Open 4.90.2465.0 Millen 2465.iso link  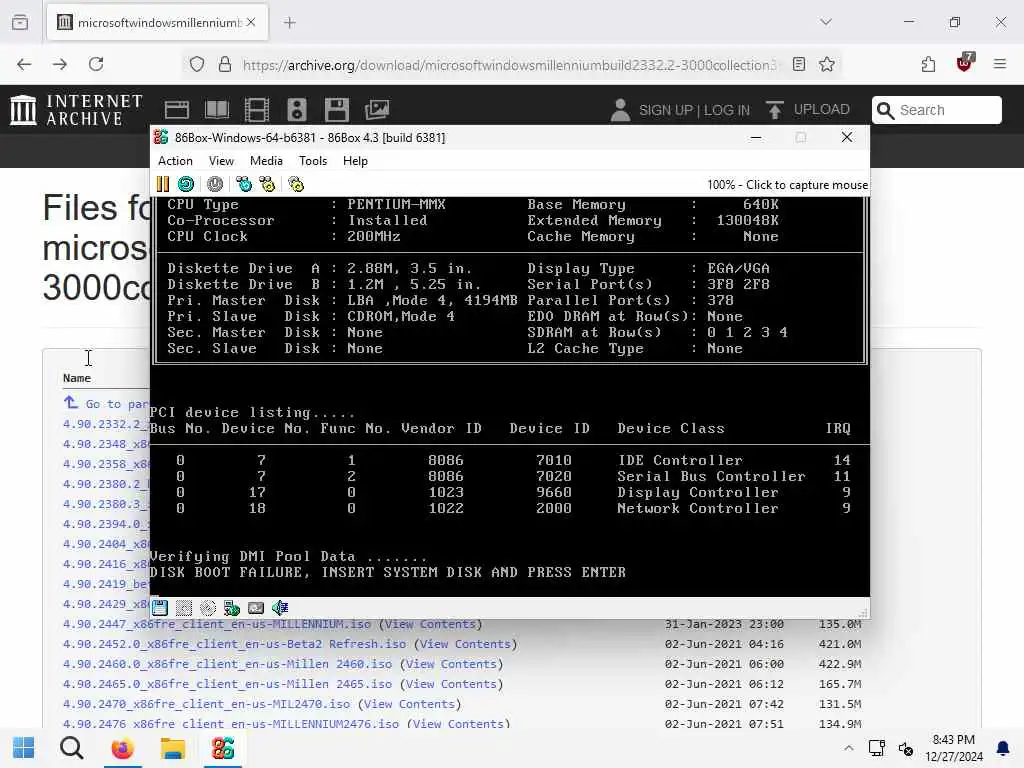227,684
